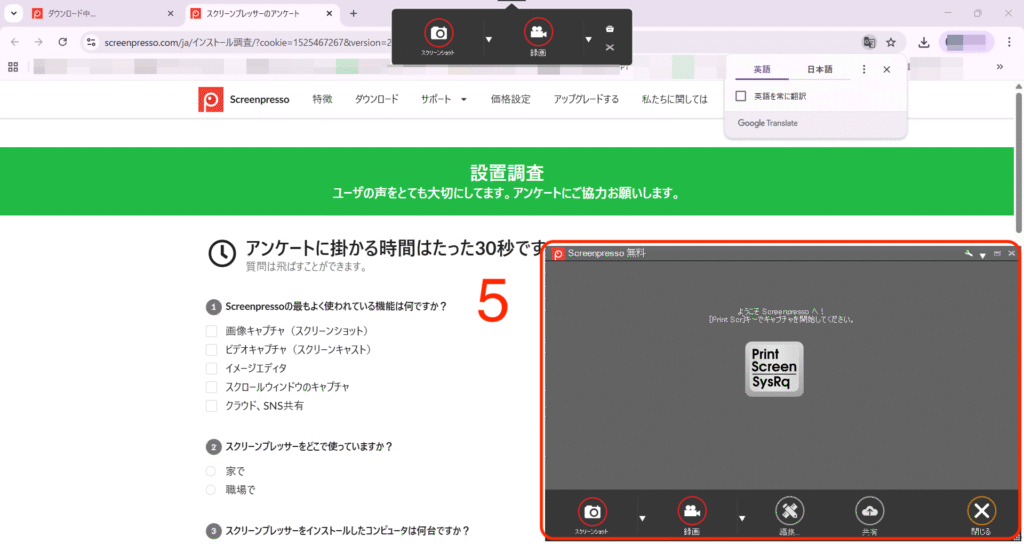This screenshot has height=544, width=1024.
Task: Click the Record video button in Screenpresso window
Action: 692,512
